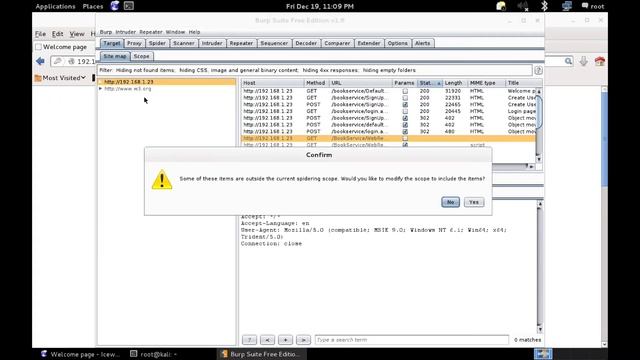Switch to the Scanner tab

coord(184,43)
